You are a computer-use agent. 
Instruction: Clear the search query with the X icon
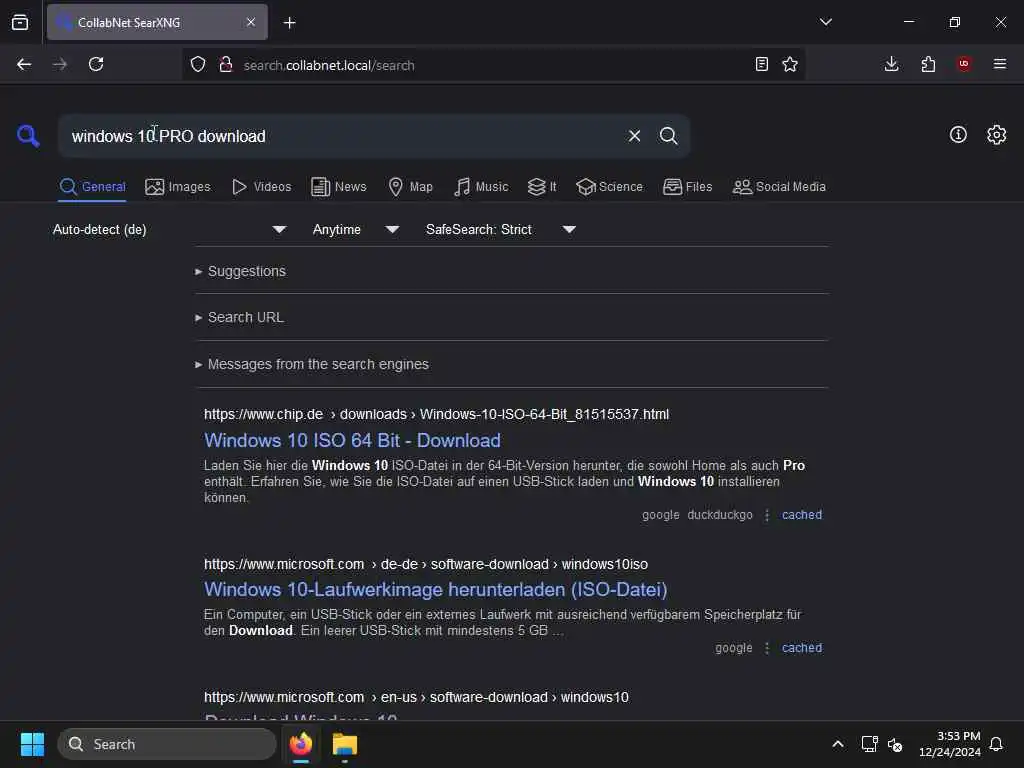coord(634,136)
